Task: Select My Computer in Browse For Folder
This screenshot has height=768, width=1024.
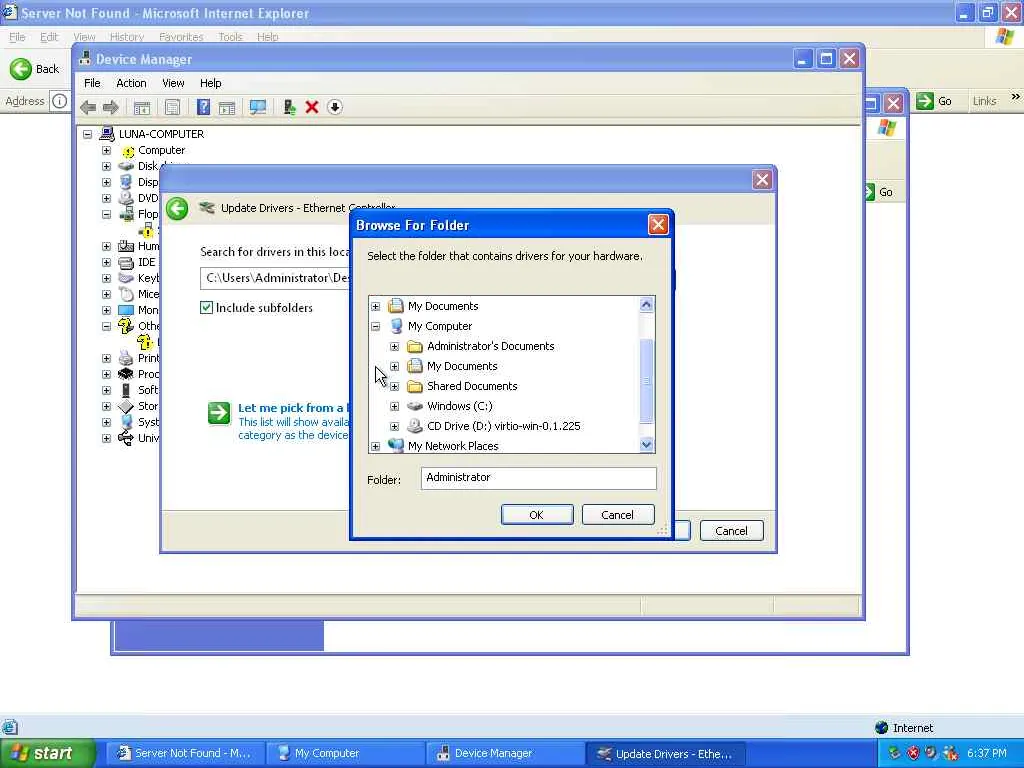Action: [x=440, y=326]
